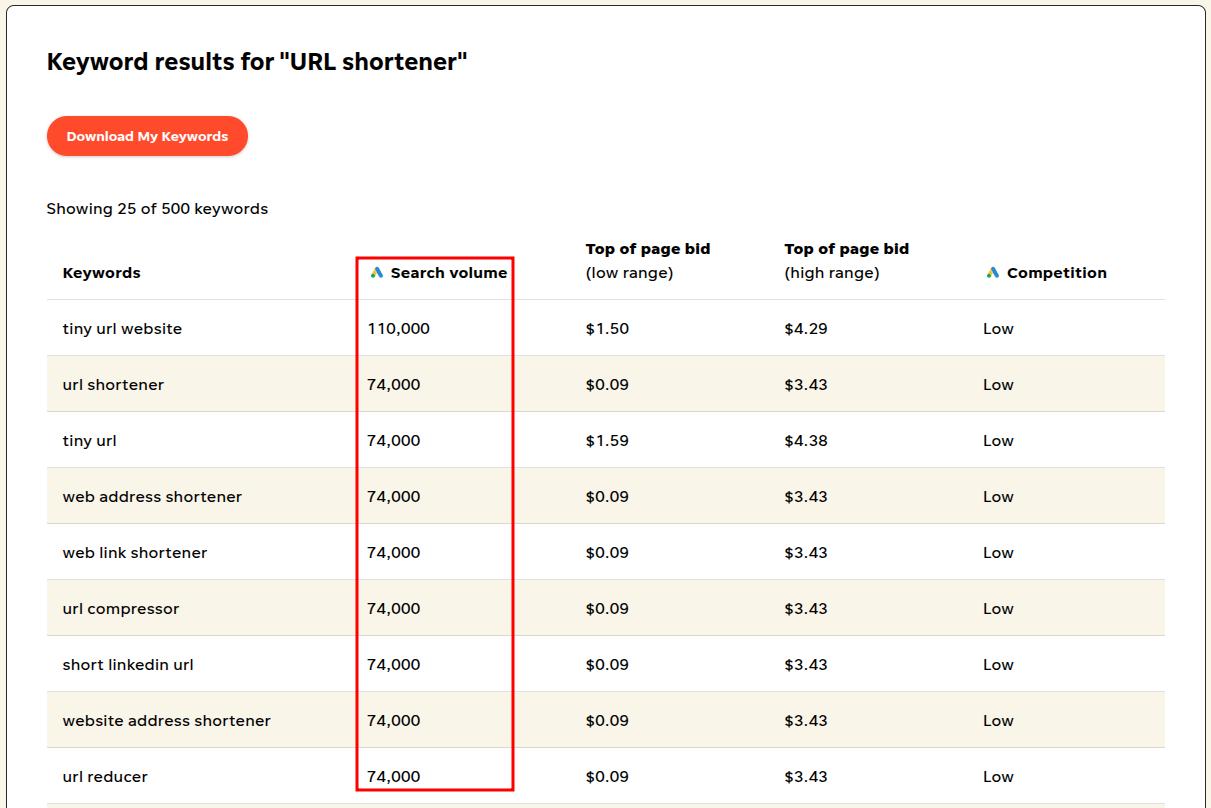Click the Download My Keywords button
Viewport: 1211px width, 808px height.
click(146, 136)
